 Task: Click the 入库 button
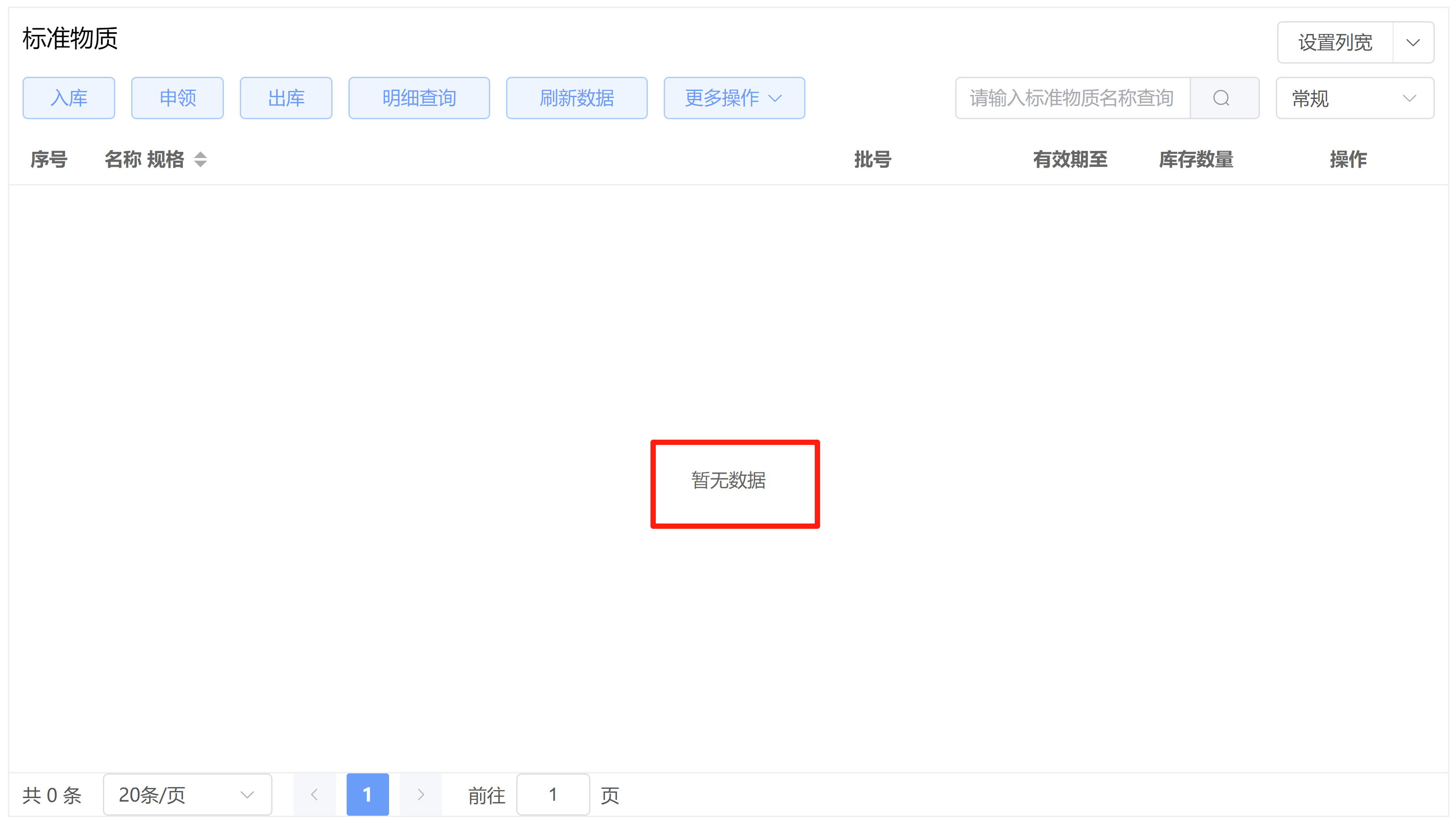click(68, 98)
